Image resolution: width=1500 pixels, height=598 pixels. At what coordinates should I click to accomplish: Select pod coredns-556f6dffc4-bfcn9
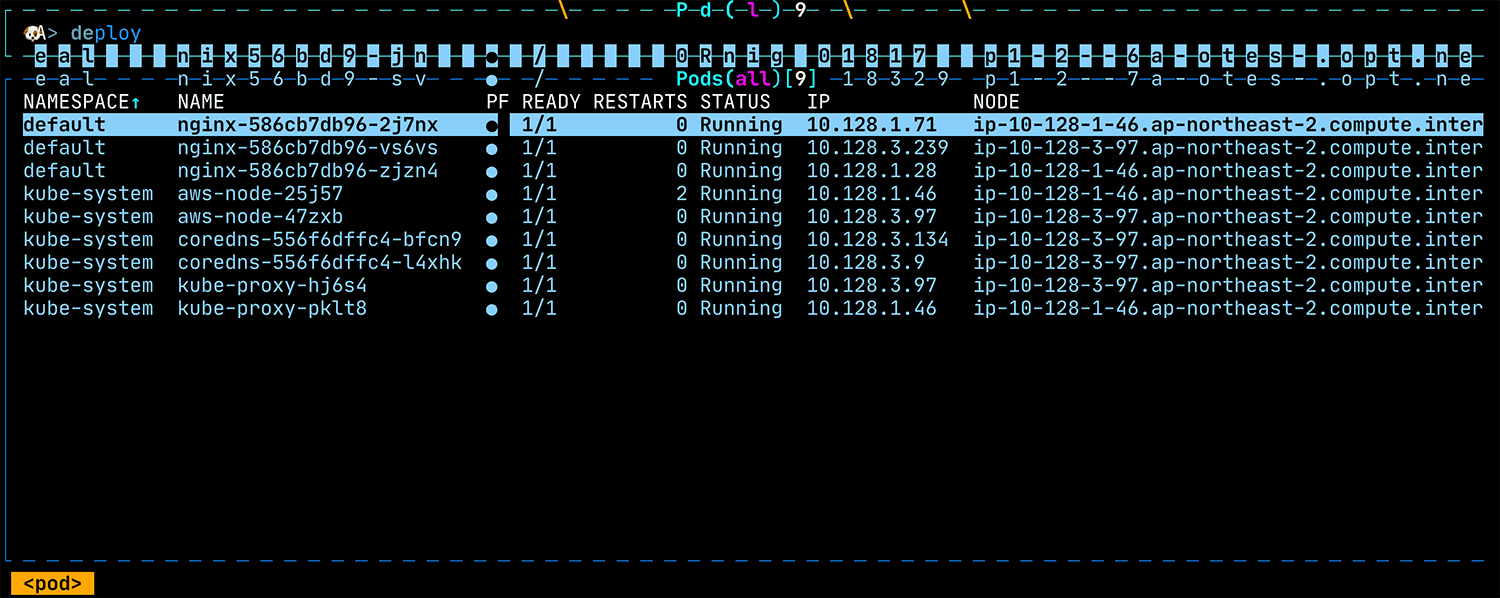click(x=319, y=240)
